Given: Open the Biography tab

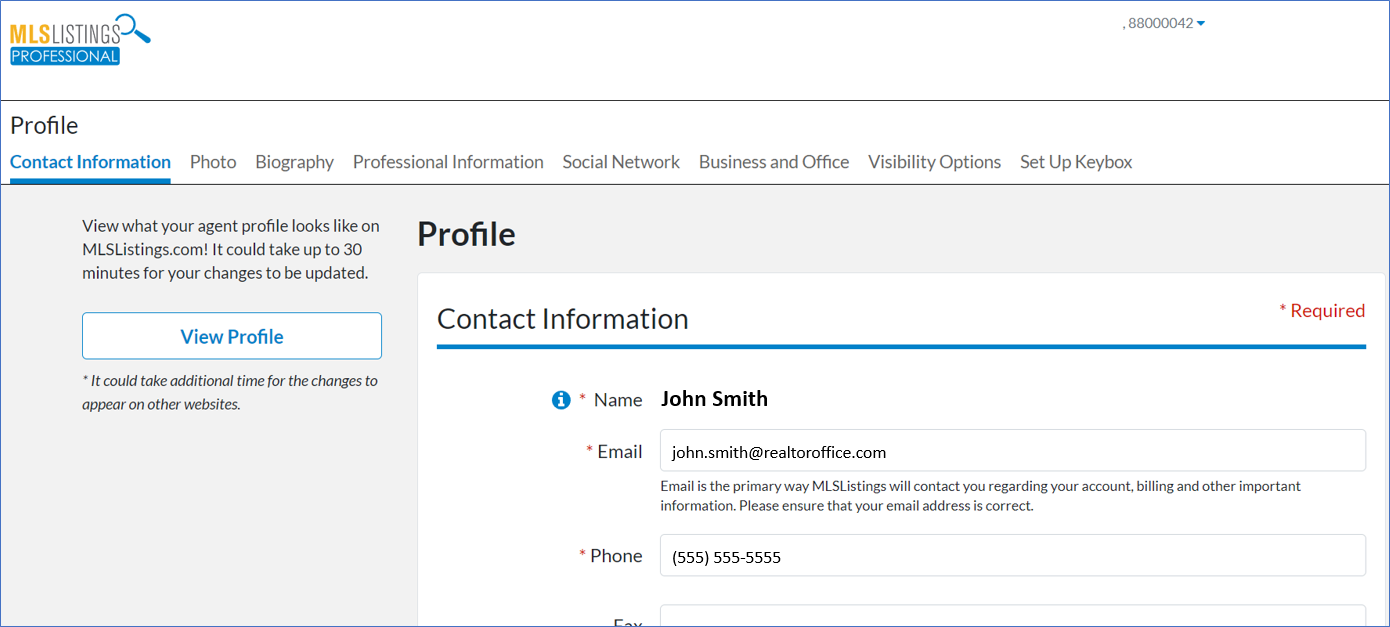Looking at the screenshot, I should tap(294, 162).
